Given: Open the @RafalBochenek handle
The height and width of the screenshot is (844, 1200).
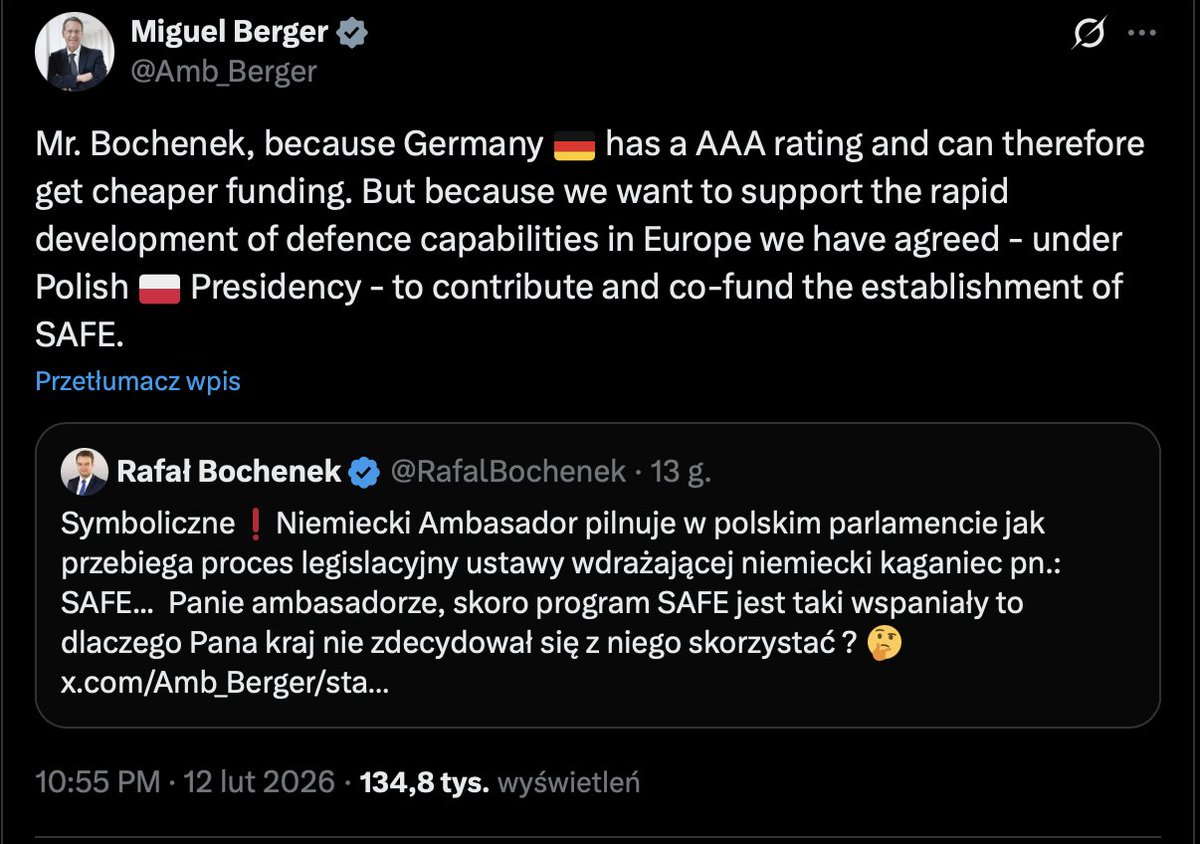Looking at the screenshot, I should pos(510,471).
